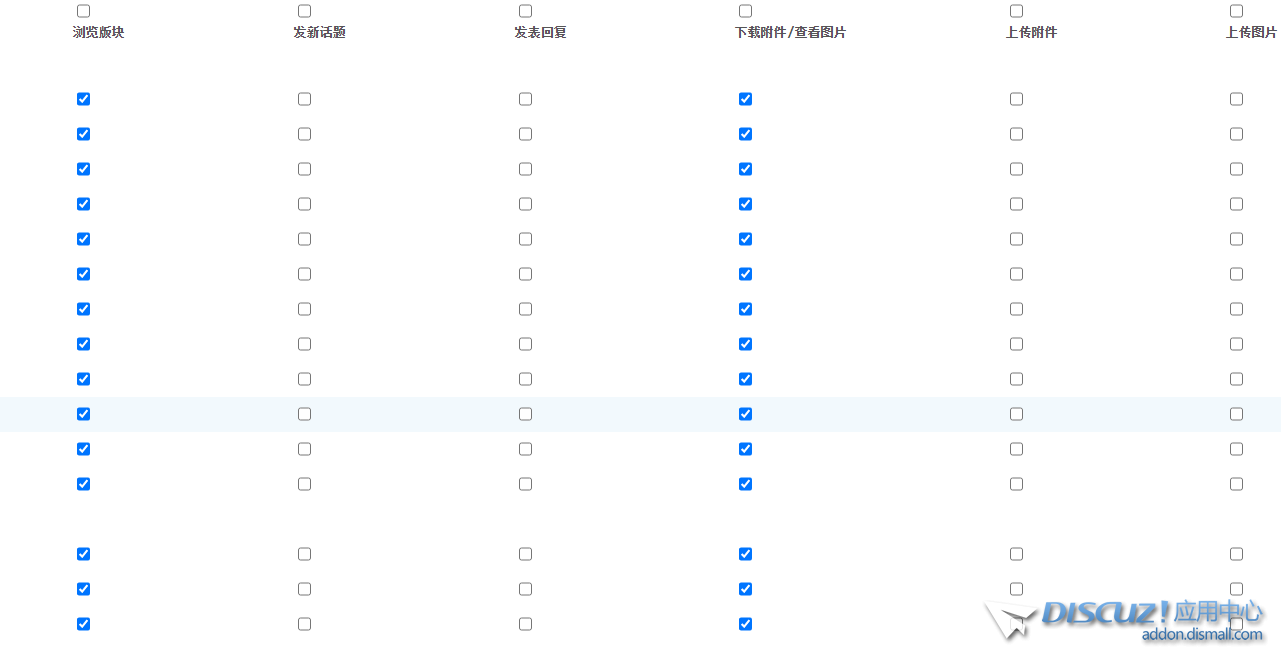Tick 上传附件 in the highlighted row
Image resolution: width=1281 pixels, height=660 pixels.
(1016, 414)
